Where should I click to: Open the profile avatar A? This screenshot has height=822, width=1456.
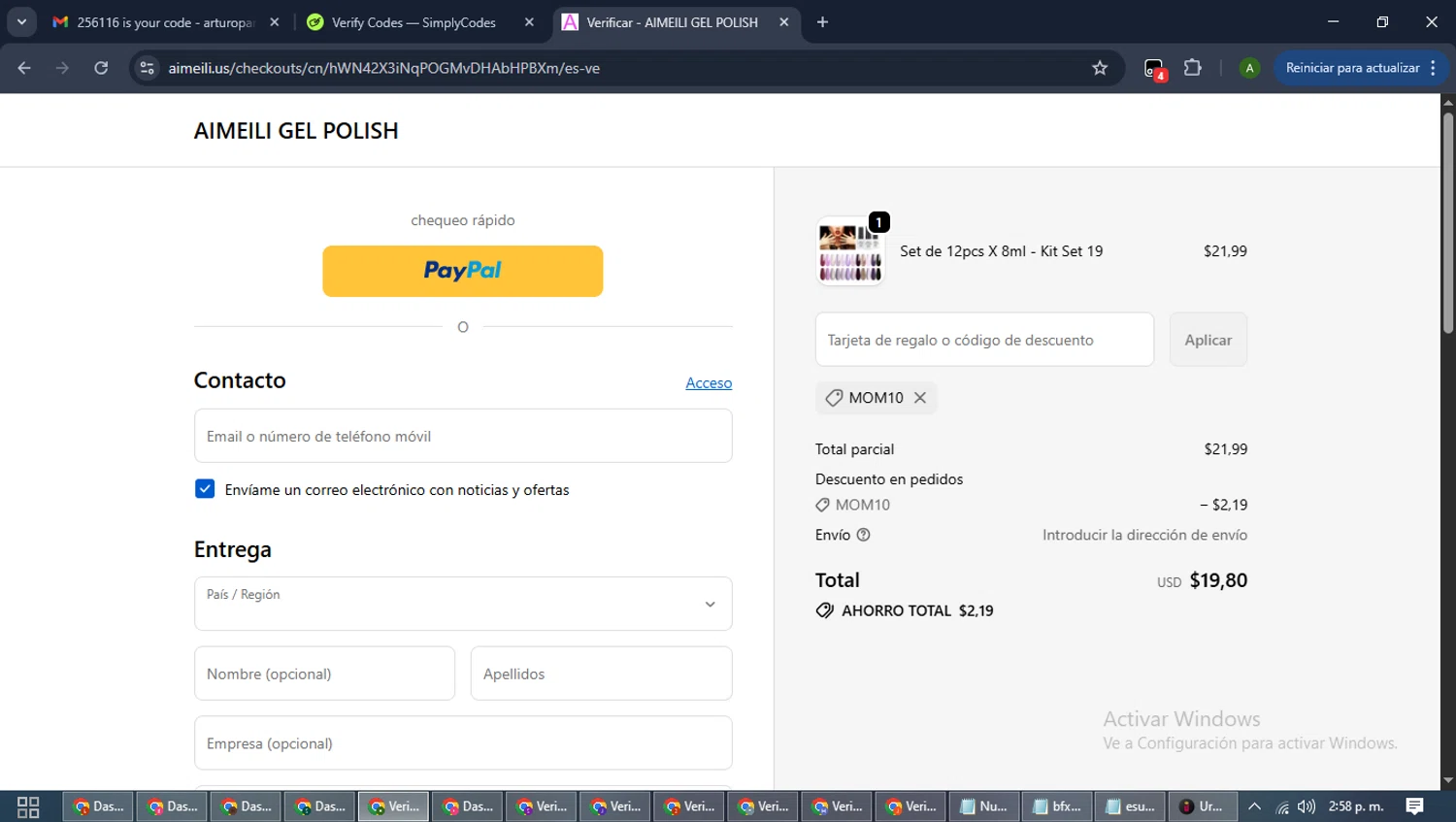1249,68
